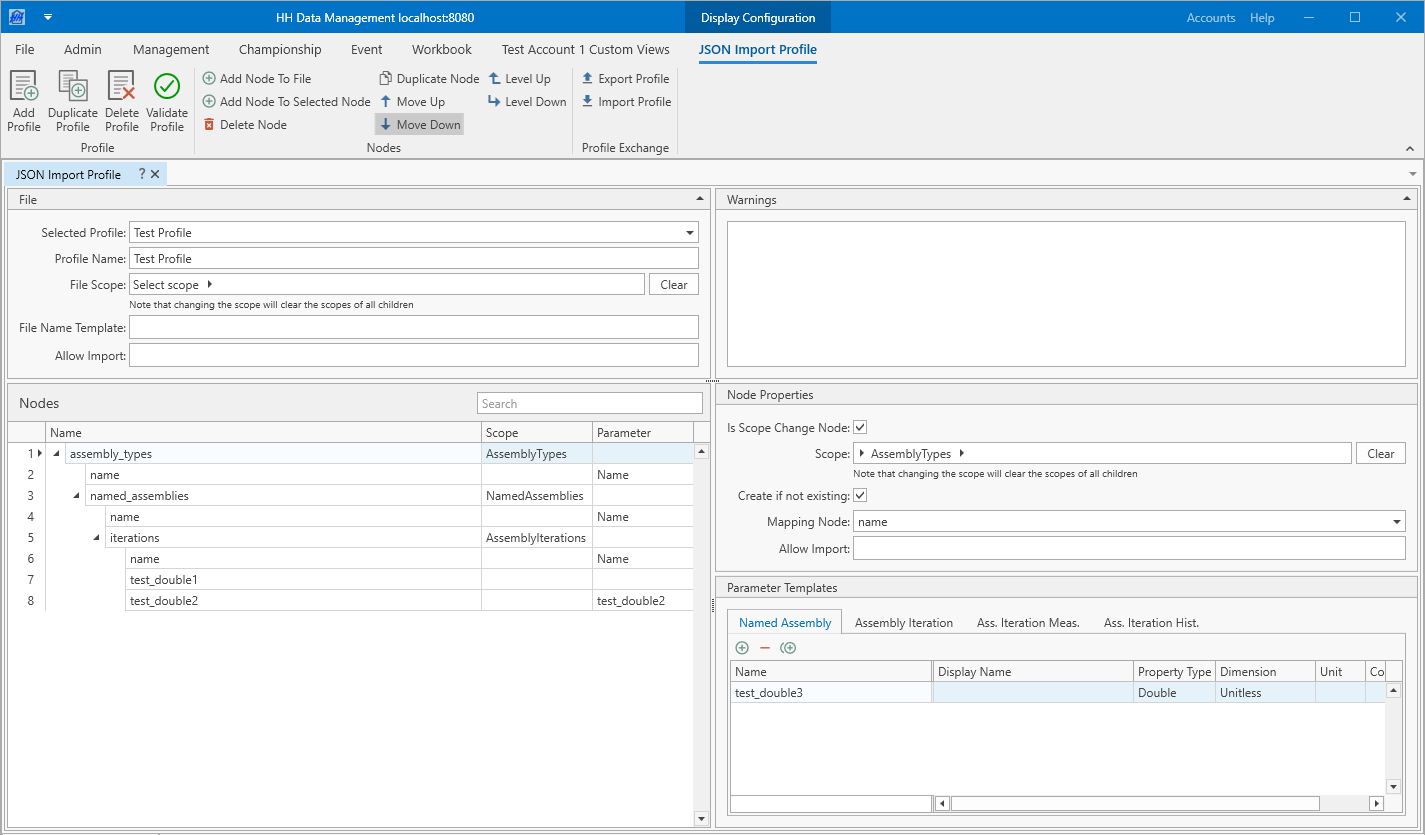
Task: Click the Nodes search field
Action: pyautogui.click(x=590, y=404)
